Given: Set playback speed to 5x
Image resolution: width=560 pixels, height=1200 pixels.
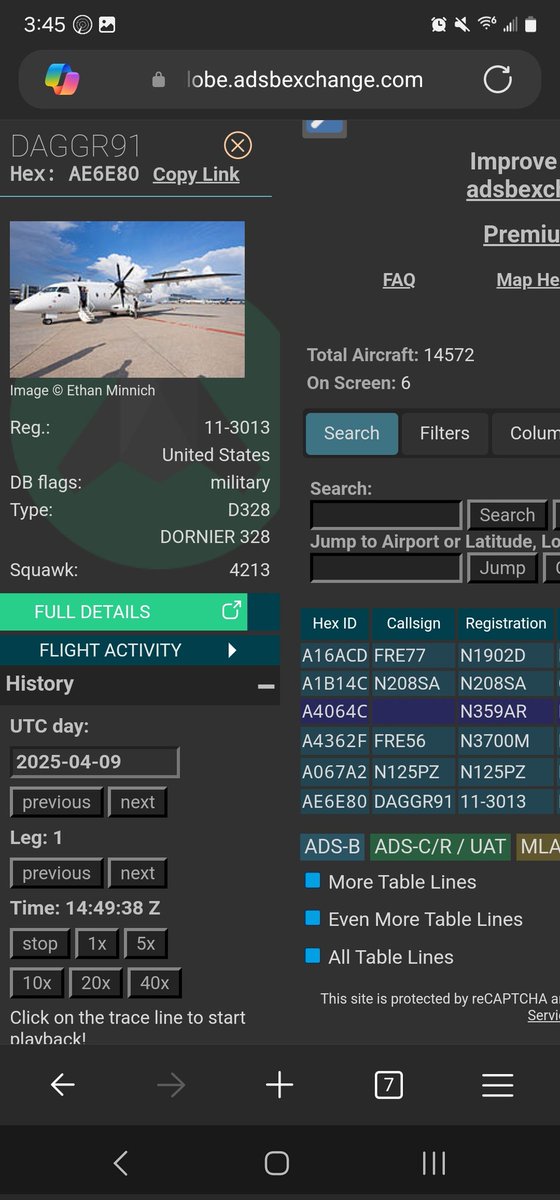Looking at the screenshot, I should pos(146,944).
